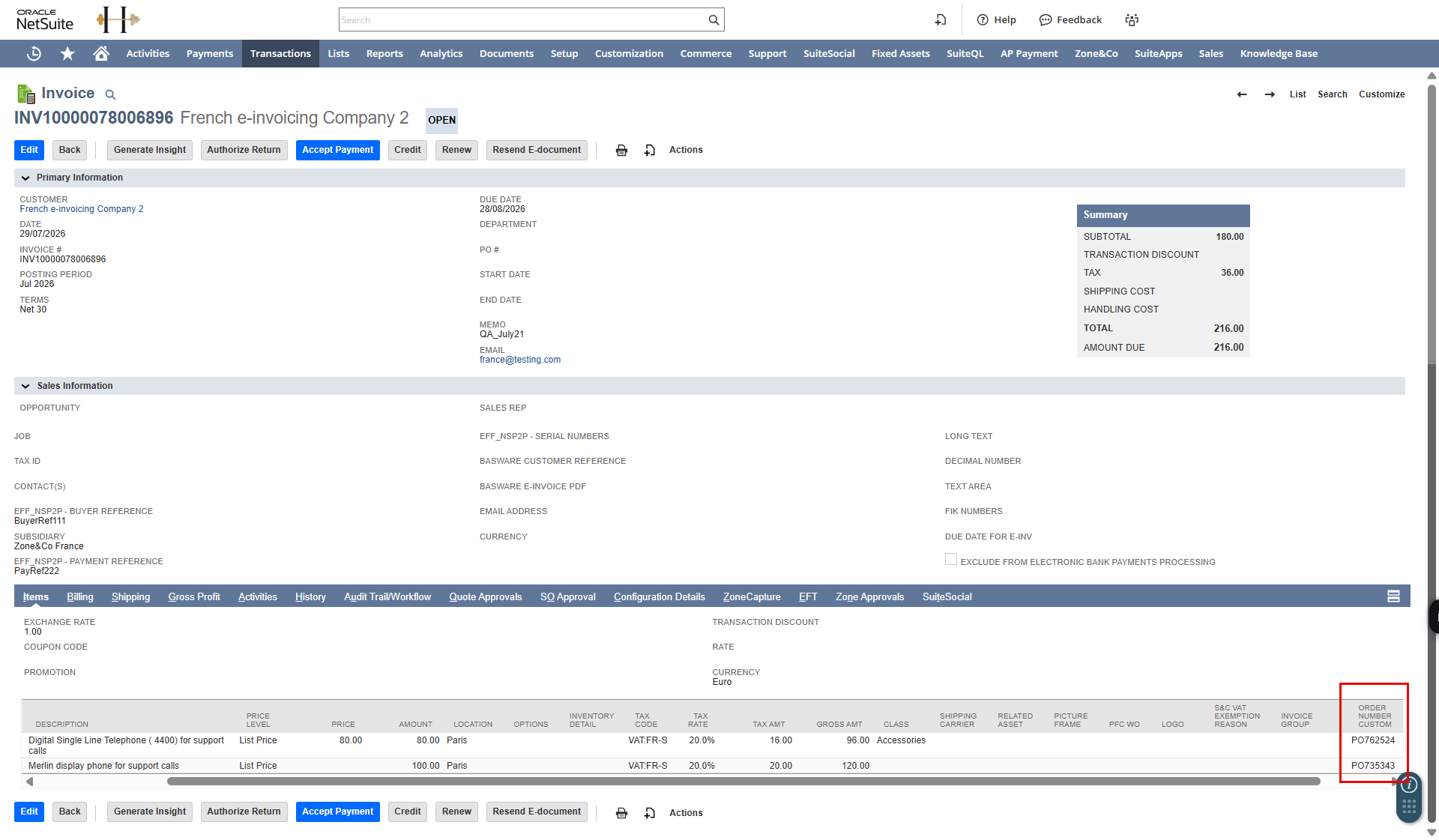
Task: Switch to the Gross Profit subtab
Action: 194,596
